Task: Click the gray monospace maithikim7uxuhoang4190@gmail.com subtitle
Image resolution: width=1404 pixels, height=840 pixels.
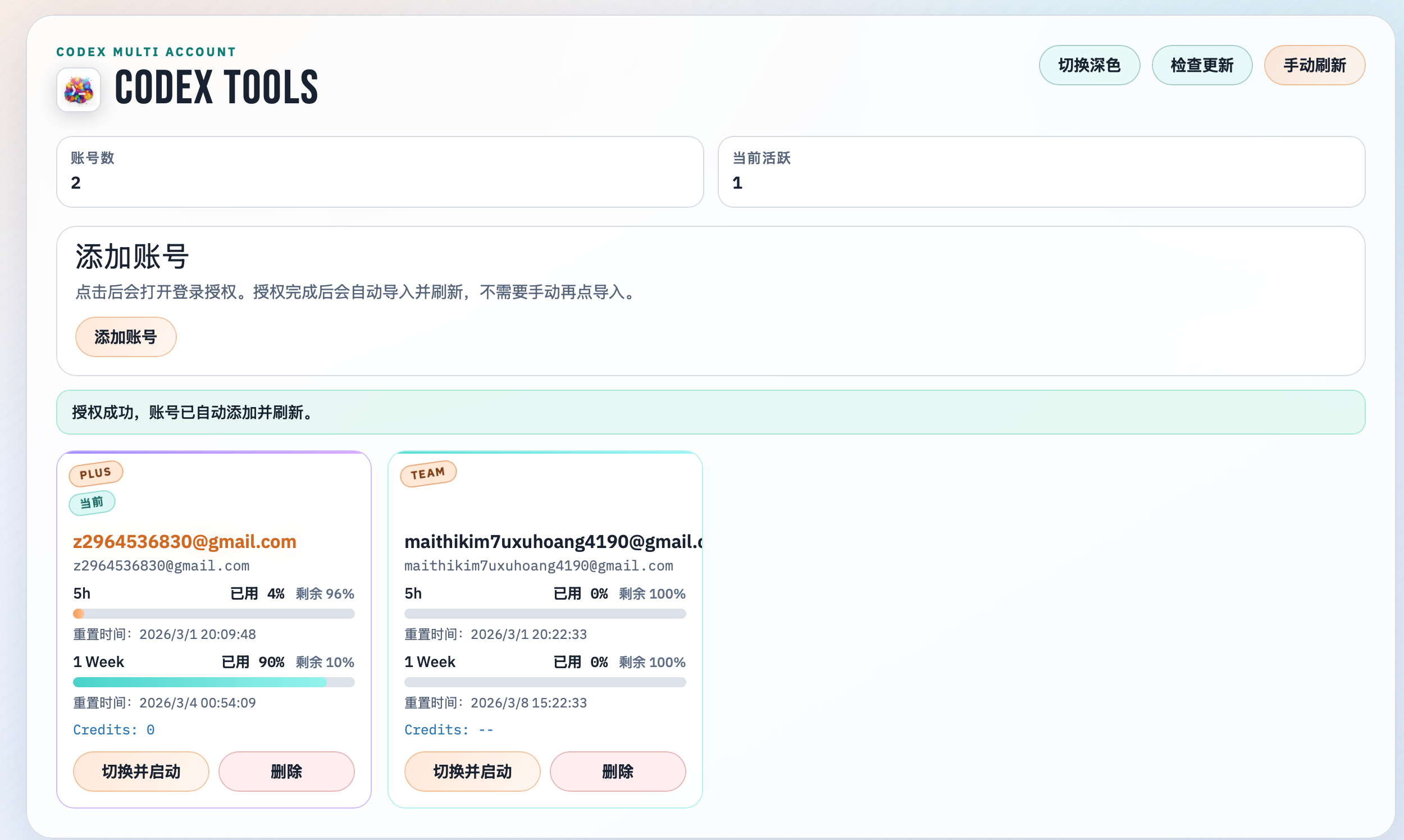Action: (539, 565)
